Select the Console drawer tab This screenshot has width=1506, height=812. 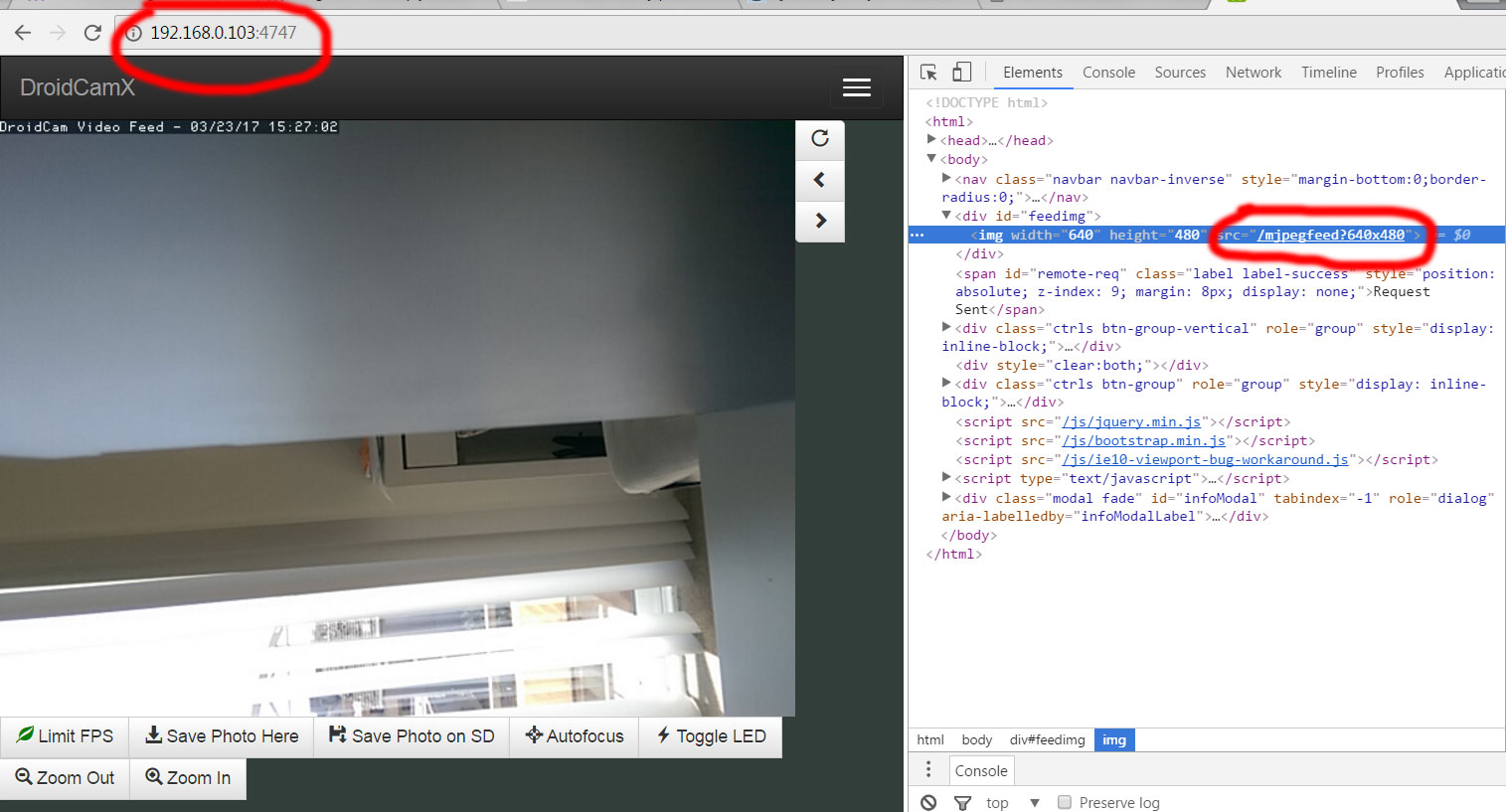coord(981,771)
